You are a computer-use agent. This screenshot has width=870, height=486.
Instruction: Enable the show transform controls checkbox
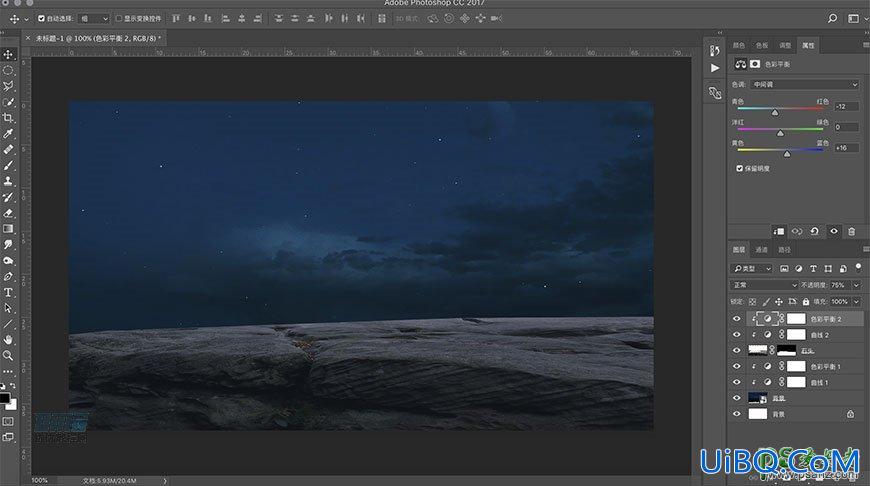tap(119, 18)
